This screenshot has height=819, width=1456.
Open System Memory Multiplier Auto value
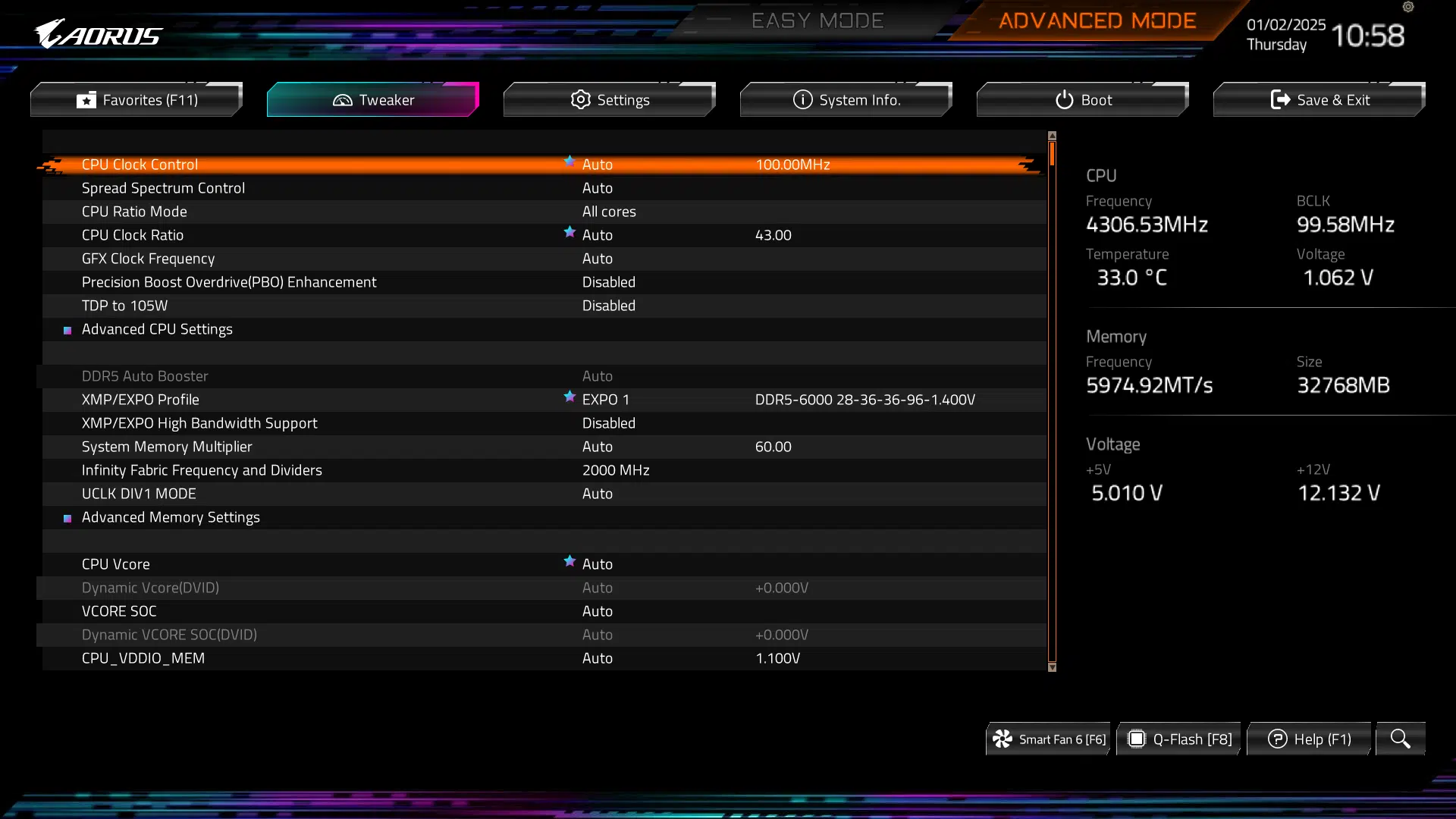point(598,447)
